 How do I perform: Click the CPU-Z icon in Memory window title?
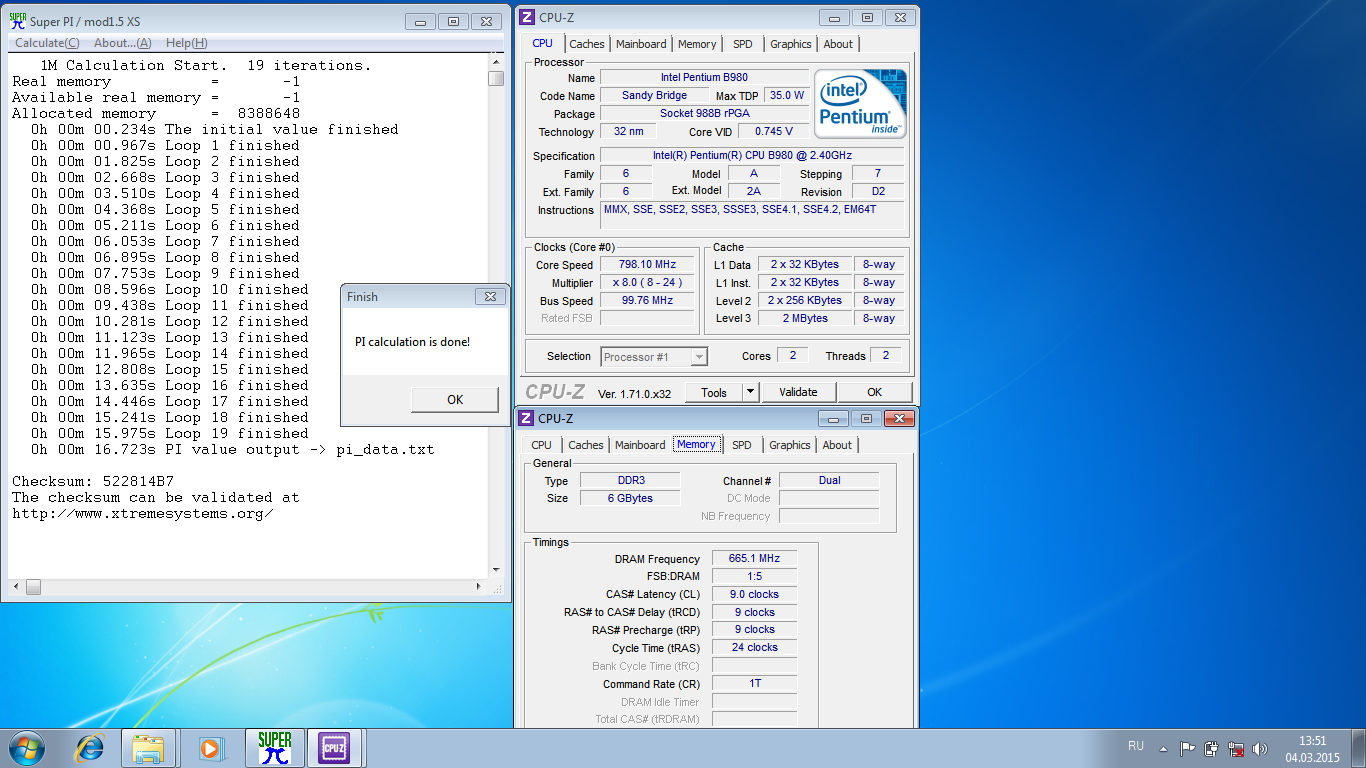point(527,418)
